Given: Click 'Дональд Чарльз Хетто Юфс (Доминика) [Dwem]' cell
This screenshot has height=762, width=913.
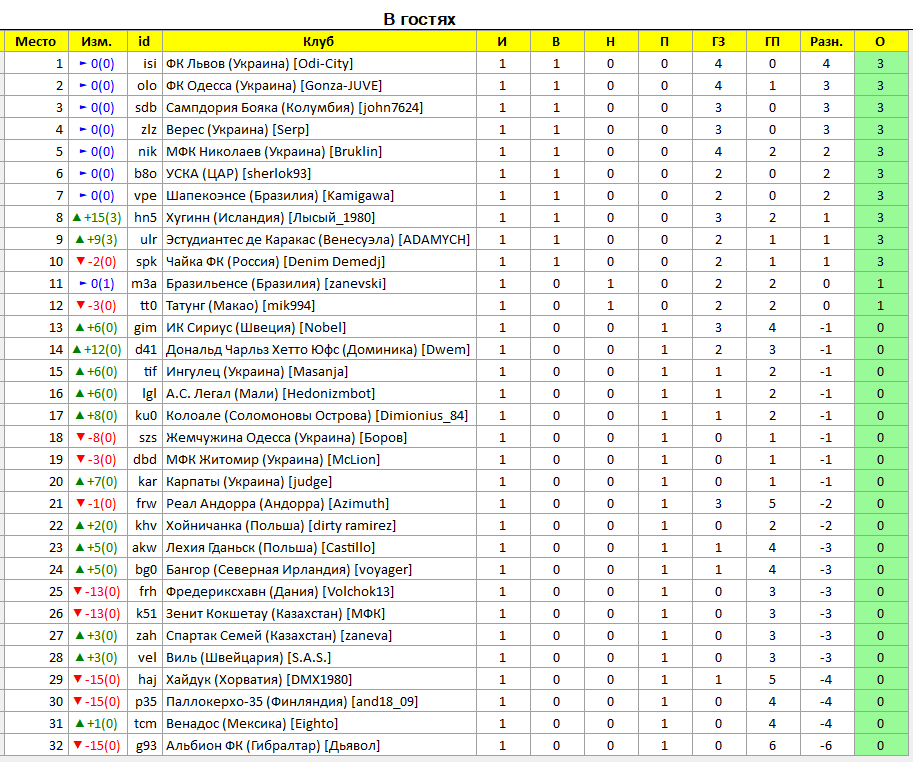Looking at the screenshot, I should (x=319, y=350).
